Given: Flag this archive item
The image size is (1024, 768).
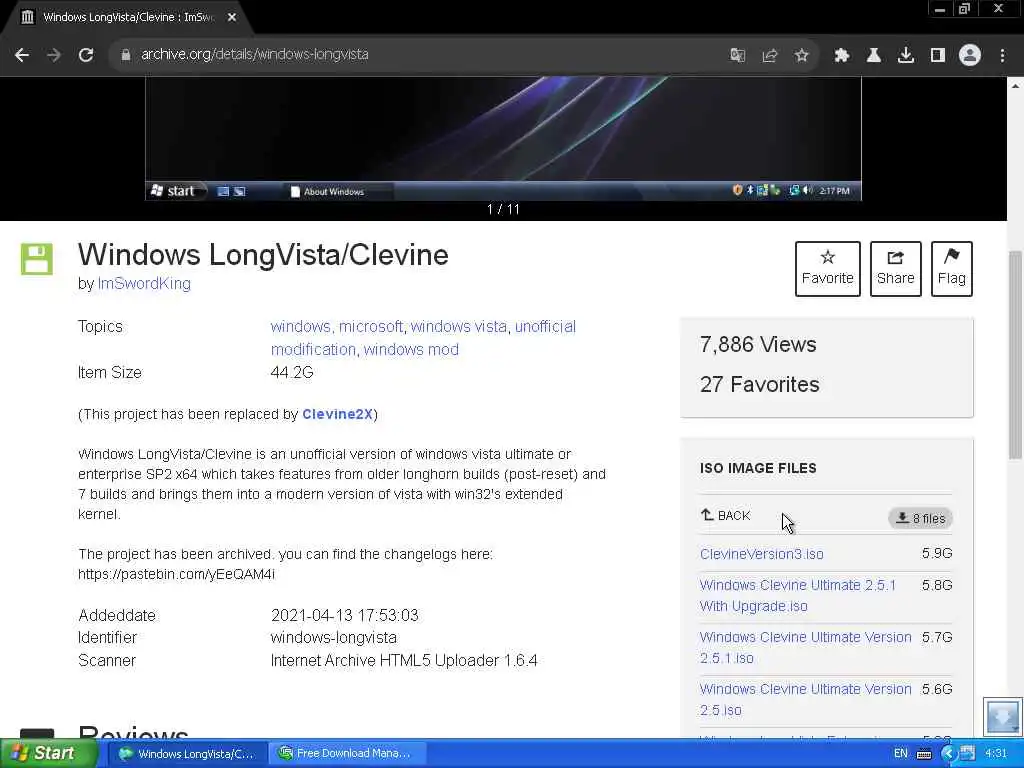Looking at the screenshot, I should coord(952,268).
